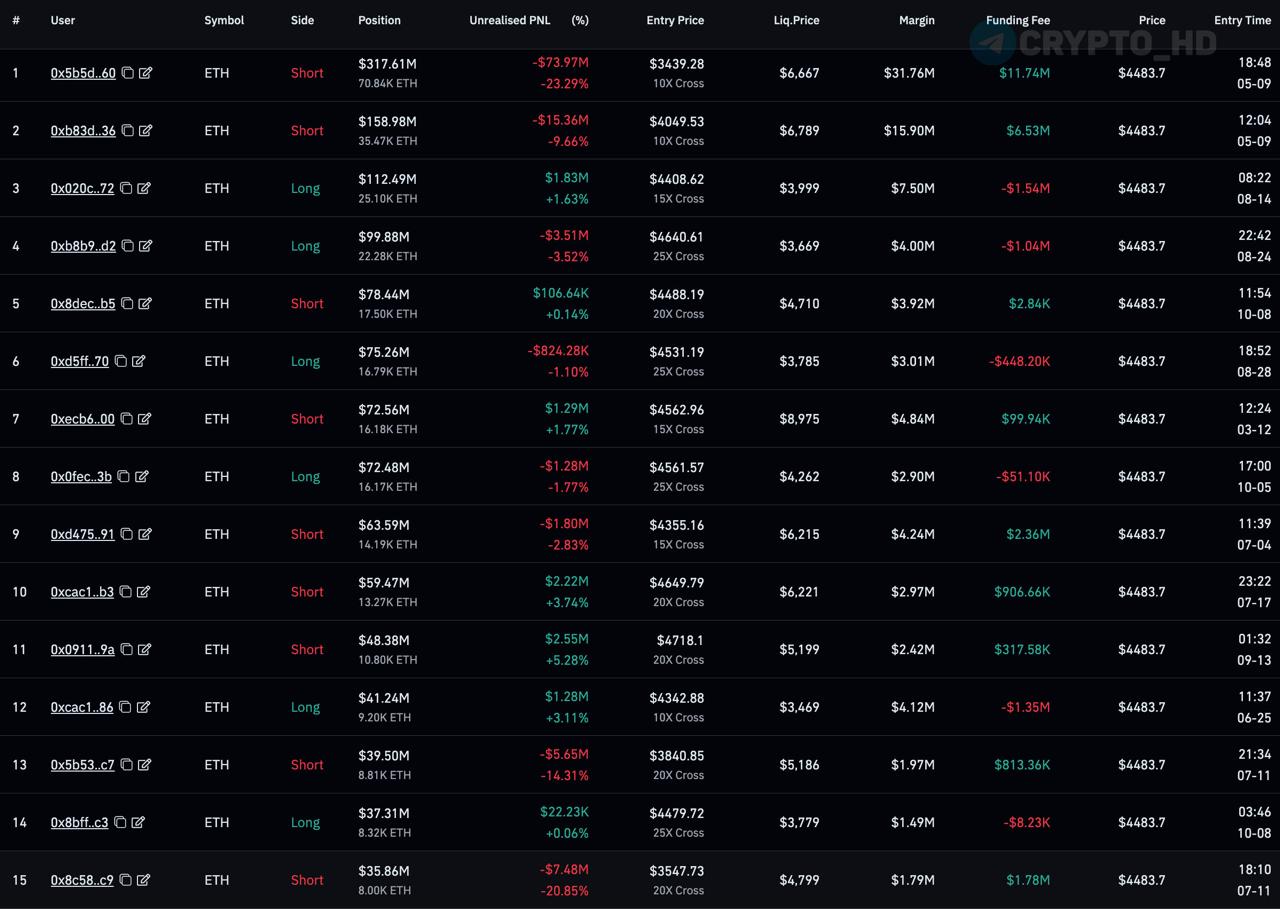
Task: Click the edit icon beside 0xecb6..00
Action: 145,419
